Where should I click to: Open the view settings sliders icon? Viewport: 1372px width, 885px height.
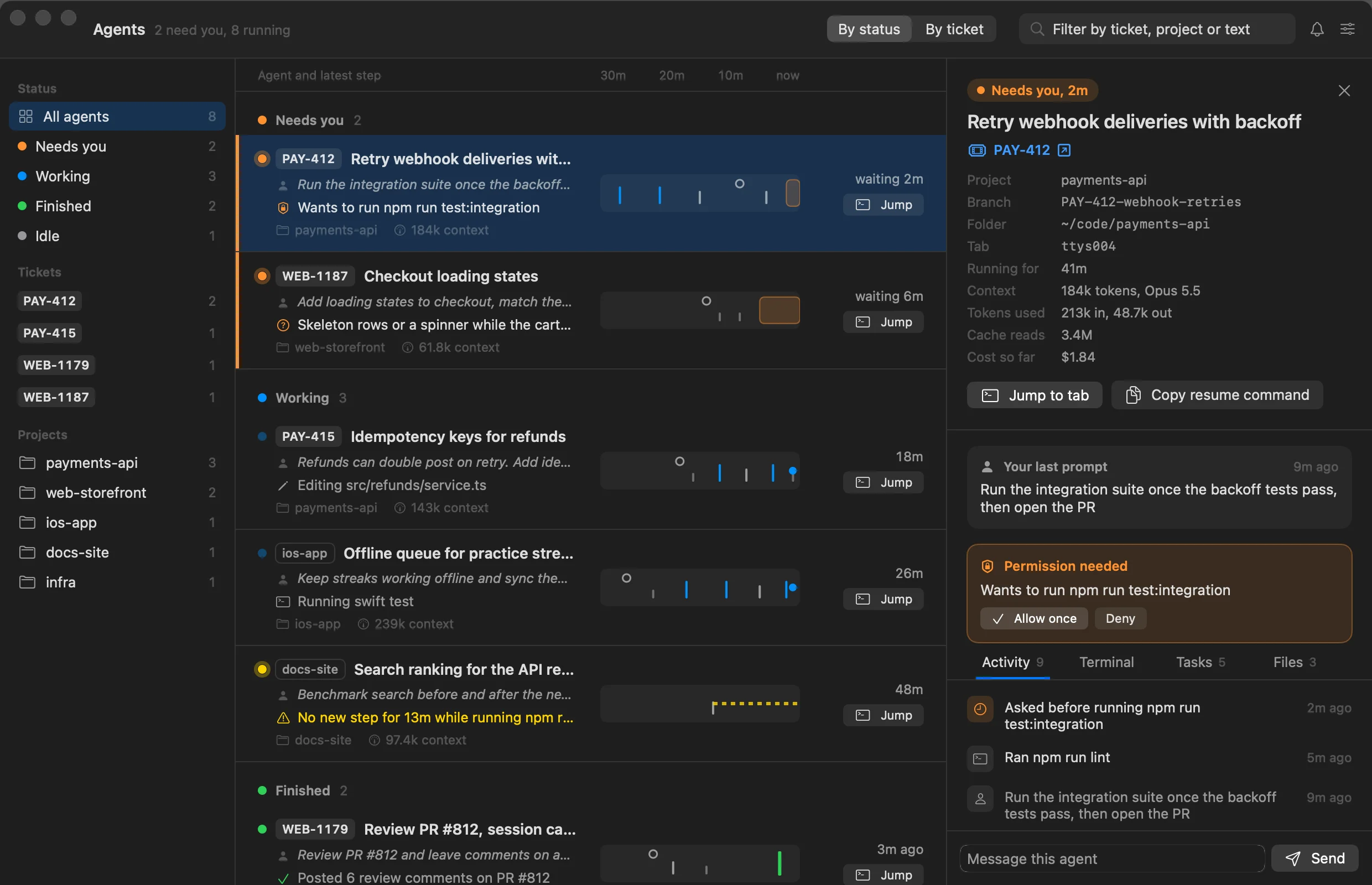(1347, 29)
